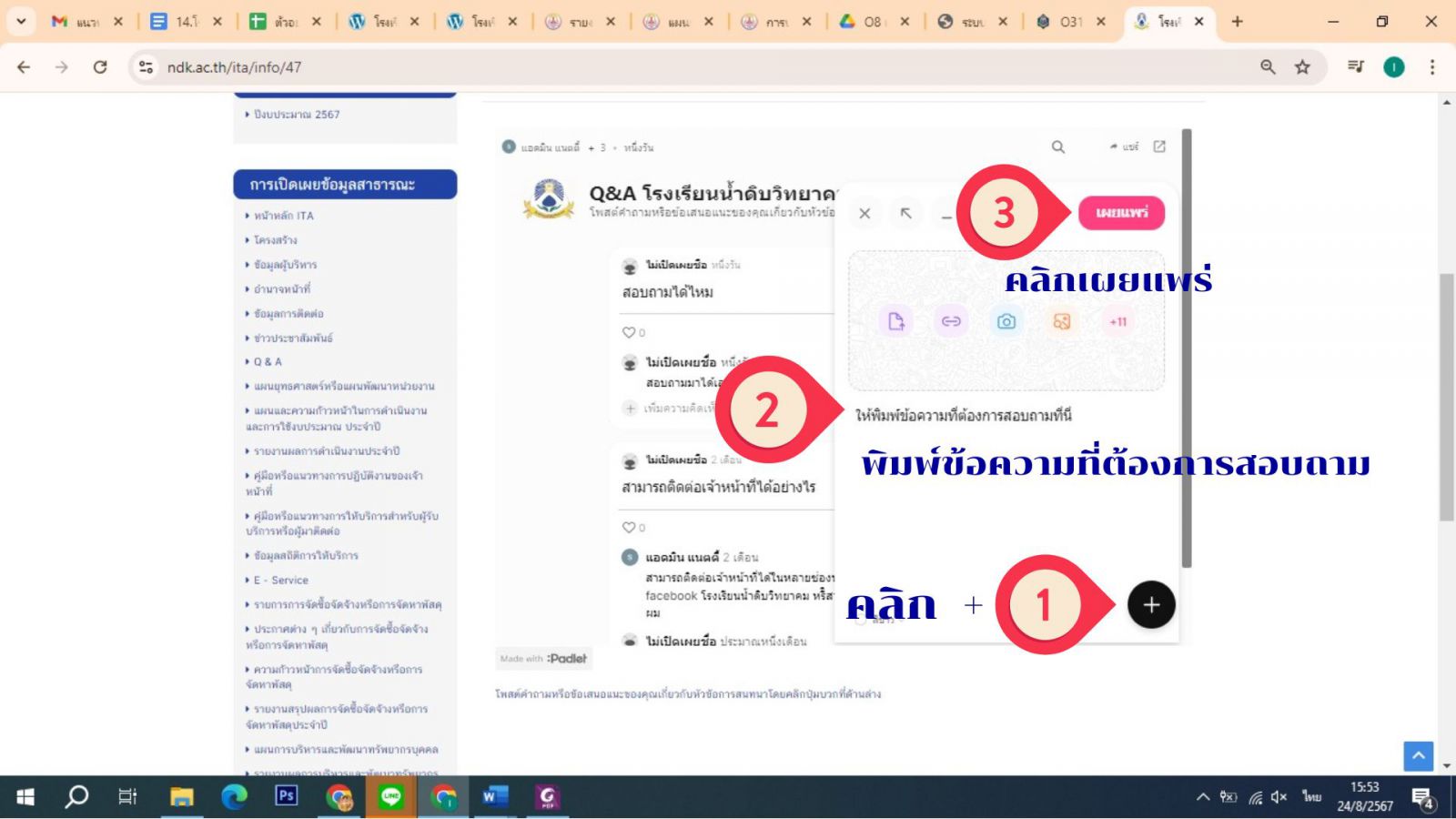Click the link attachment icon in composer
The height and width of the screenshot is (819, 1456).
click(951, 321)
